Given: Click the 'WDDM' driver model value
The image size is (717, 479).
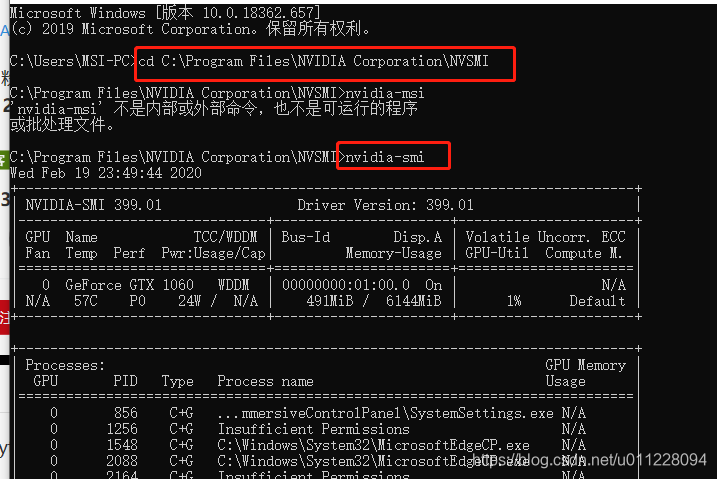Looking at the screenshot, I should click(233, 285).
